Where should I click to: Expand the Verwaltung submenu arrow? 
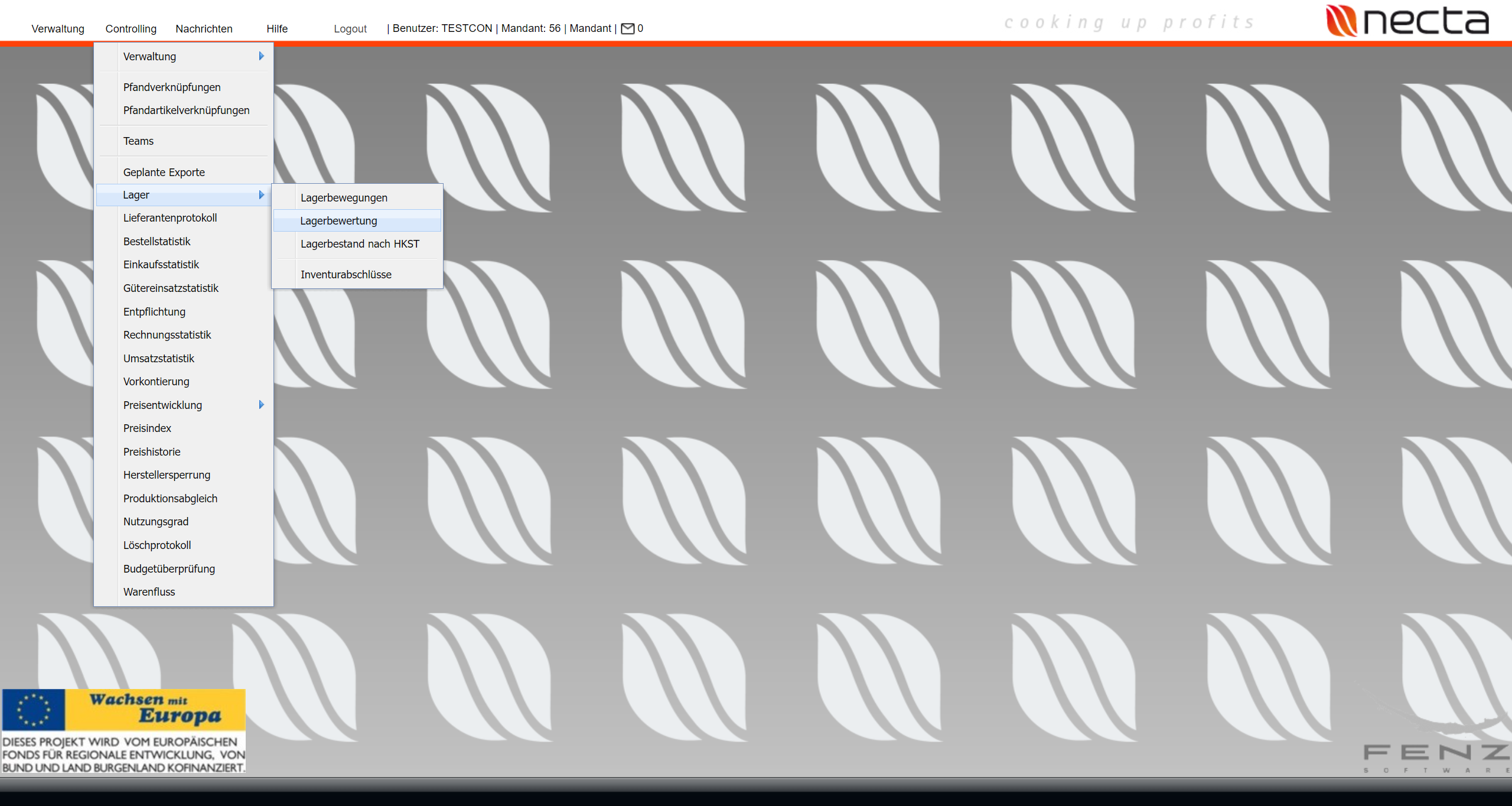coord(261,56)
